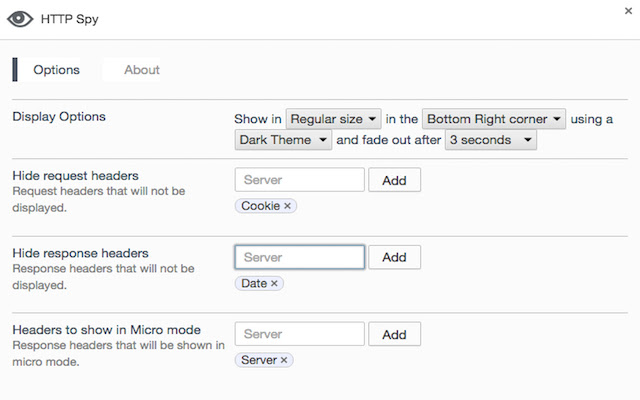
Task: Focus the hide response headers input field
Action: (x=300, y=257)
